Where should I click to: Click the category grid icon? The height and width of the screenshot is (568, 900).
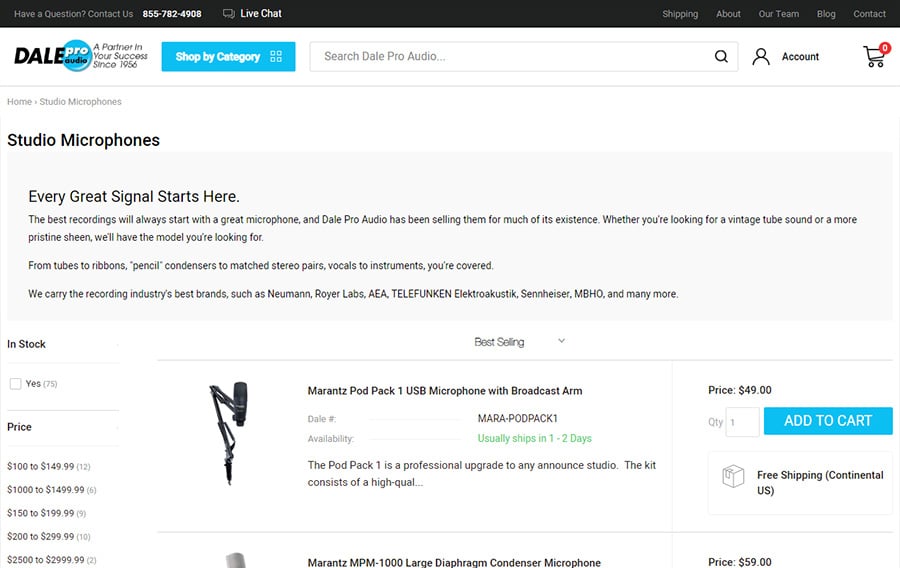pos(276,56)
